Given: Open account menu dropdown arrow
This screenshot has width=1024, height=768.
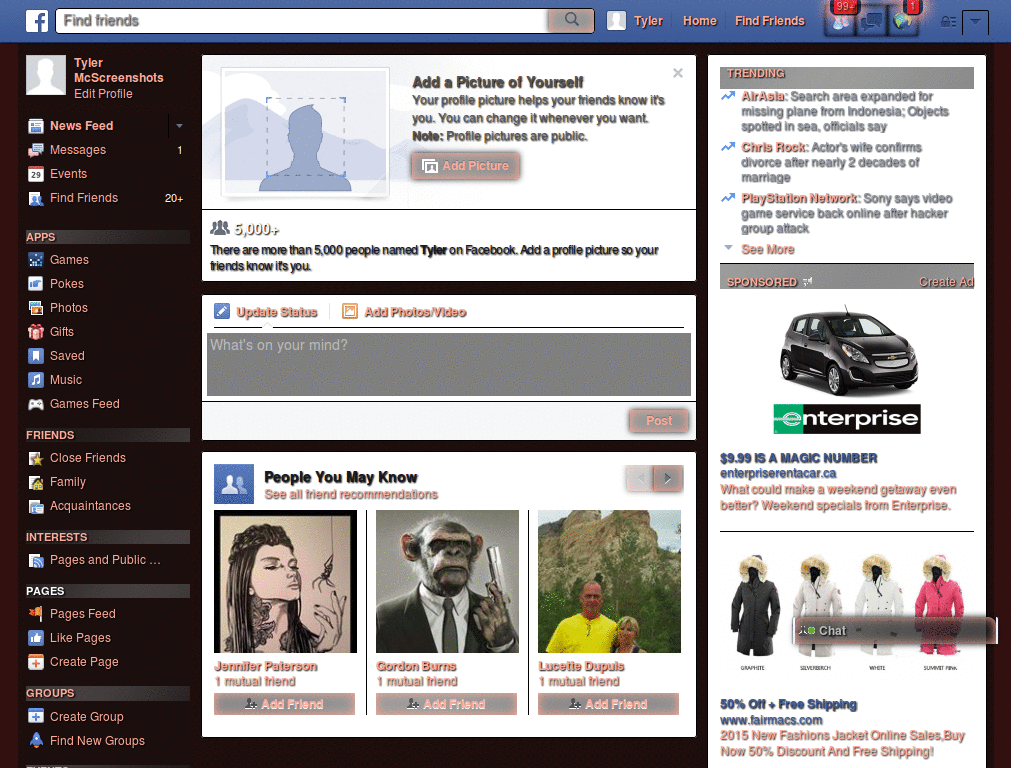Looking at the screenshot, I should tap(975, 22).
